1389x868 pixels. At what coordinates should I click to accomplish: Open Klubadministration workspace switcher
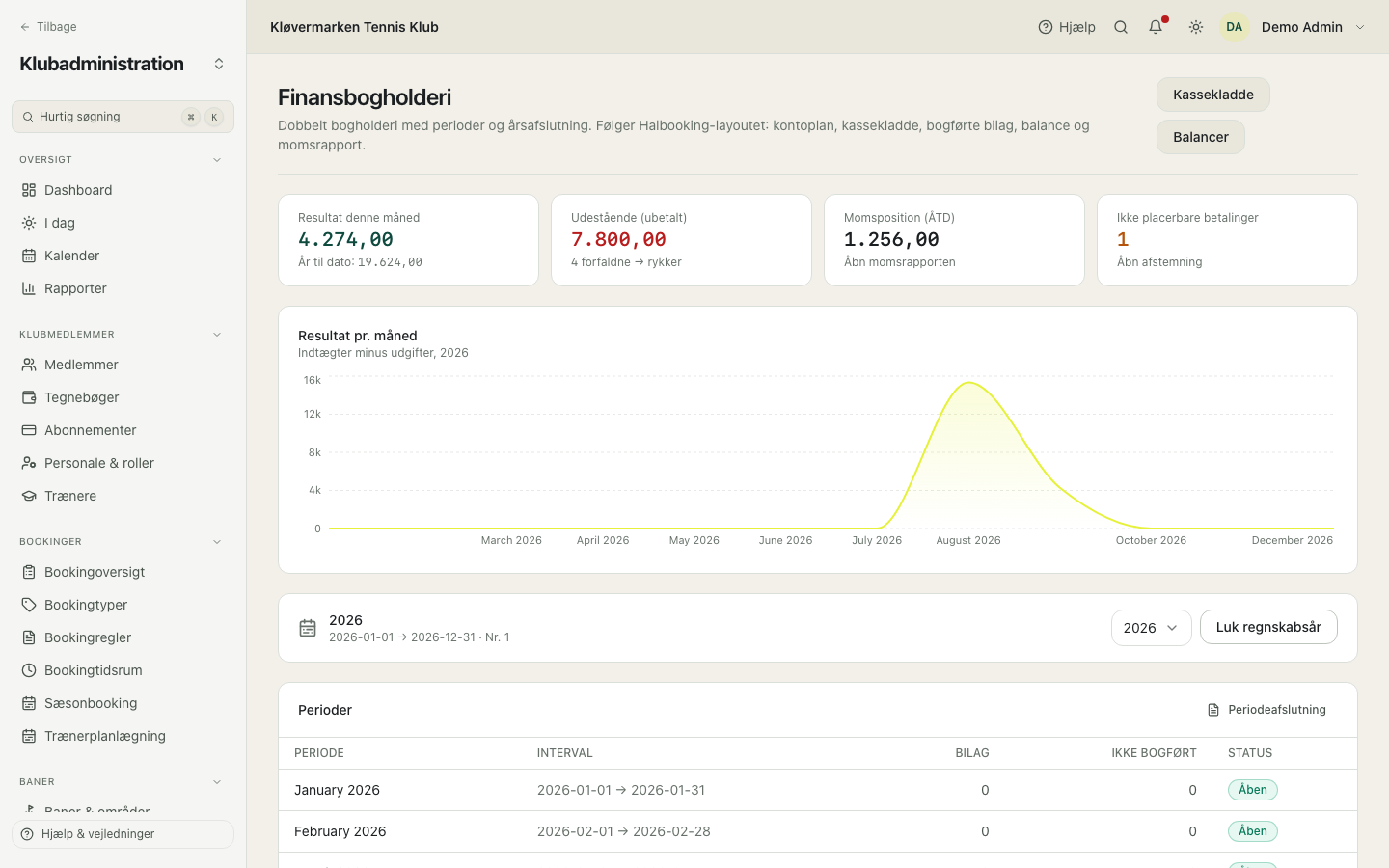click(x=219, y=64)
